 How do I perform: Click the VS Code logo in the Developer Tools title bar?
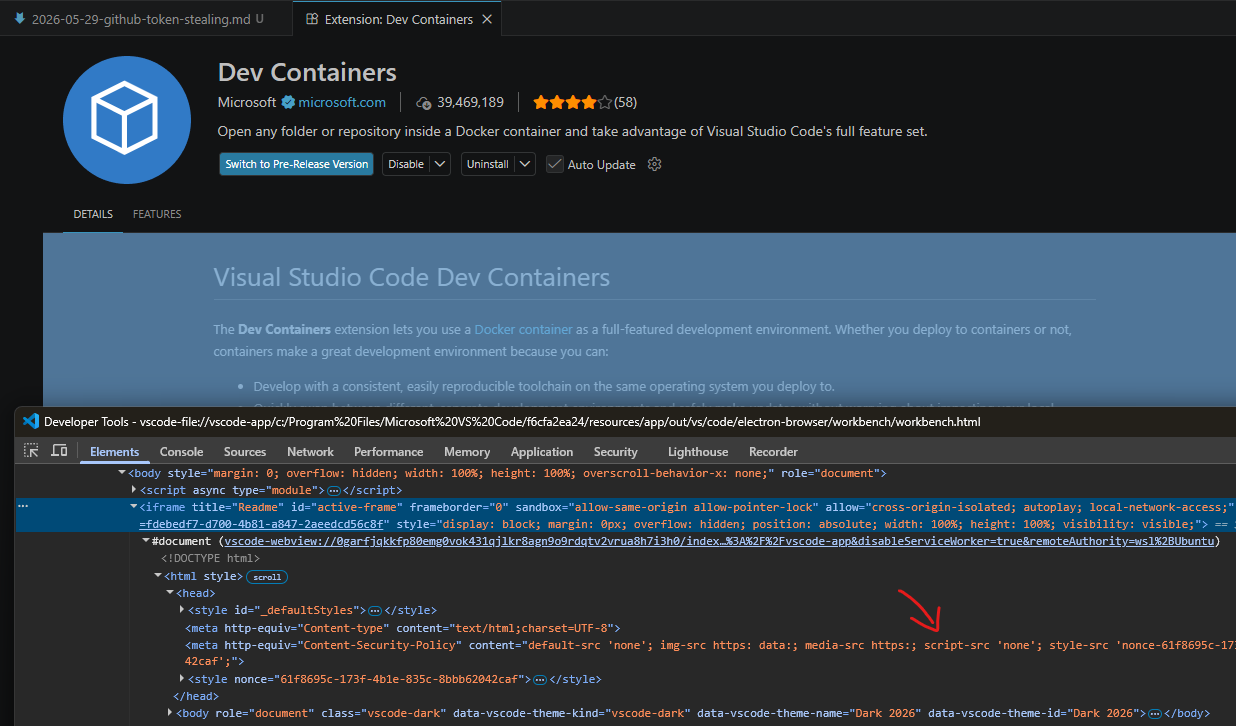coord(30,421)
